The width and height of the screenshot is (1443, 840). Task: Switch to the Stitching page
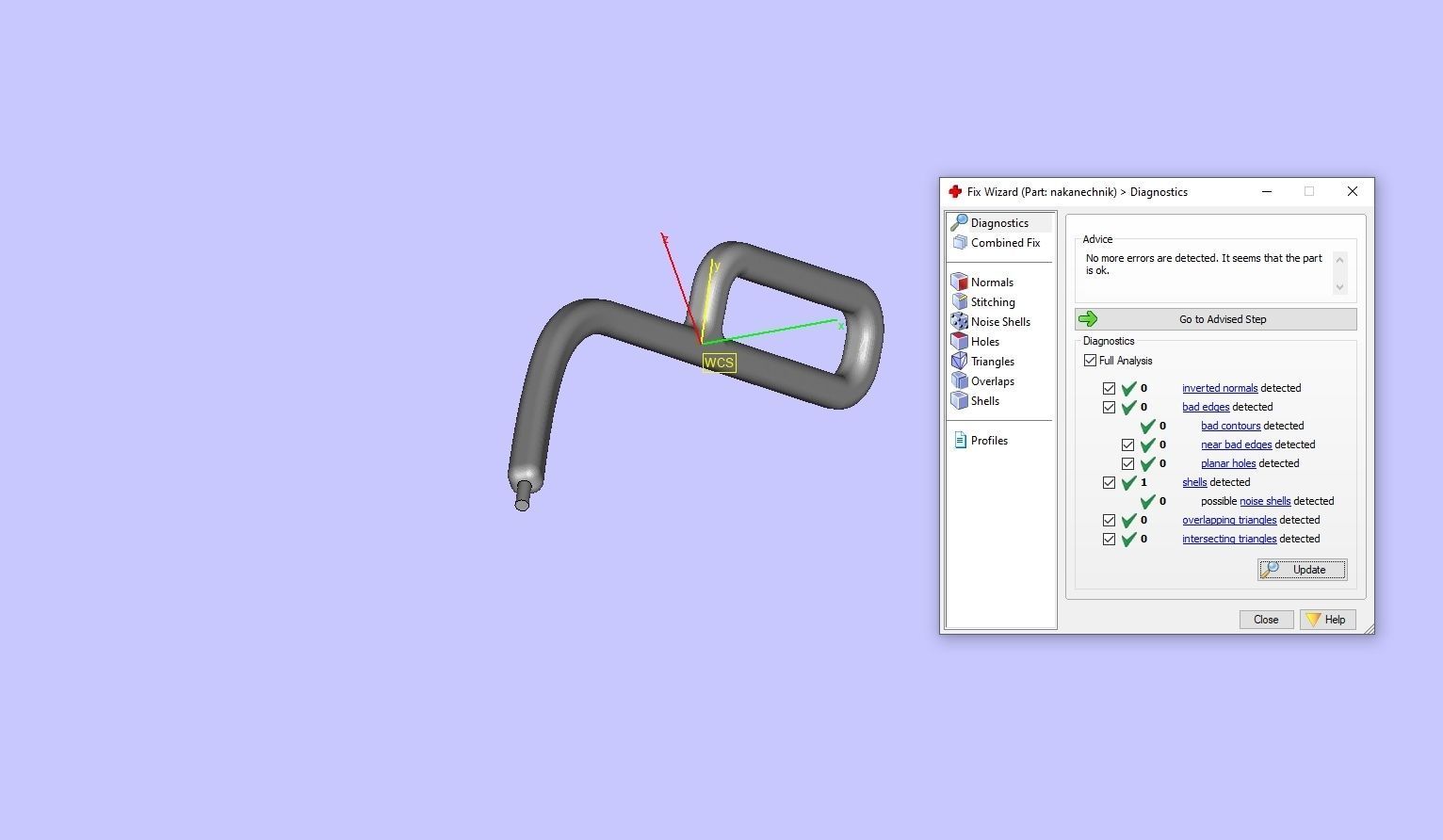click(993, 302)
